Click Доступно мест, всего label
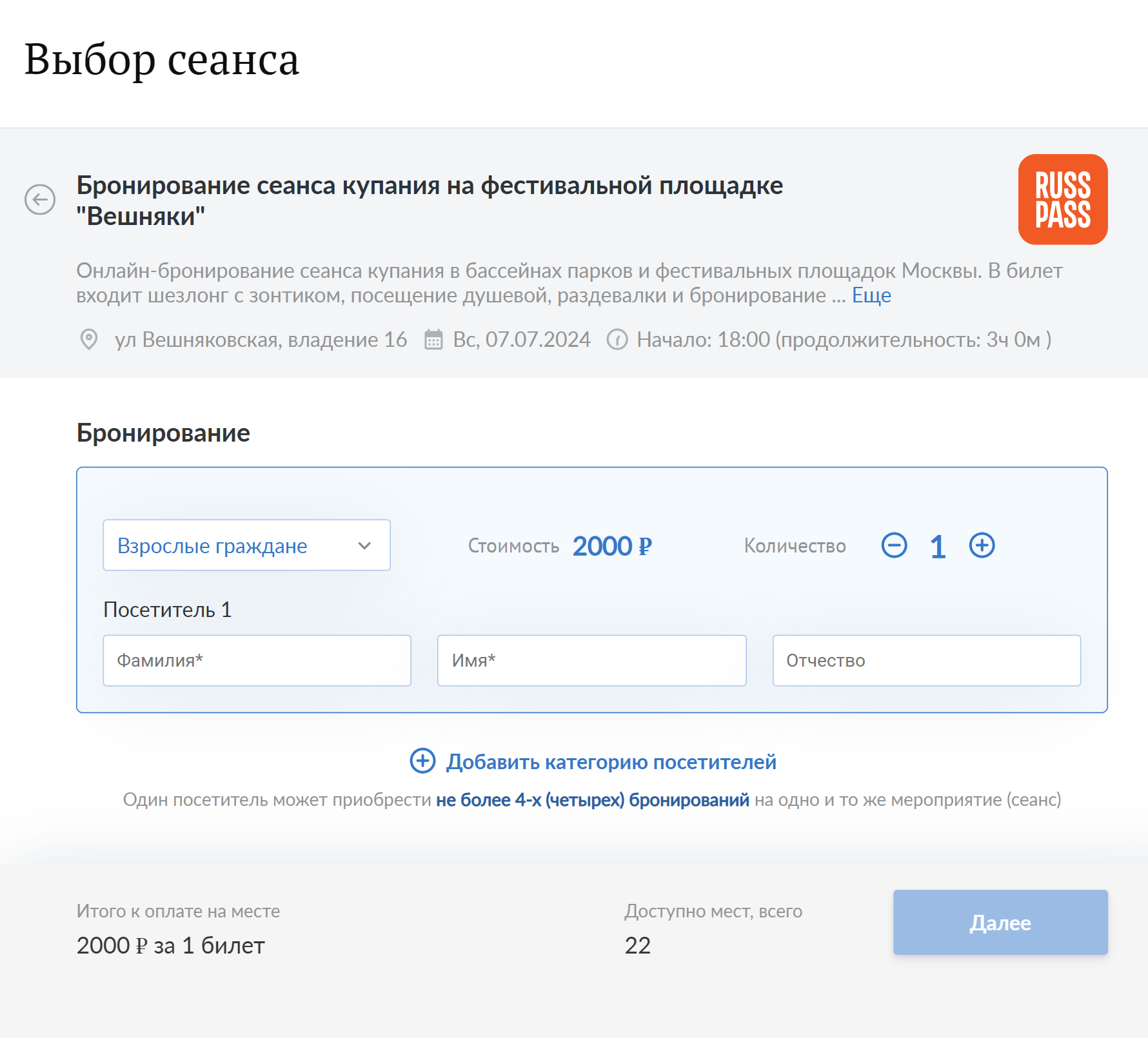 point(713,911)
